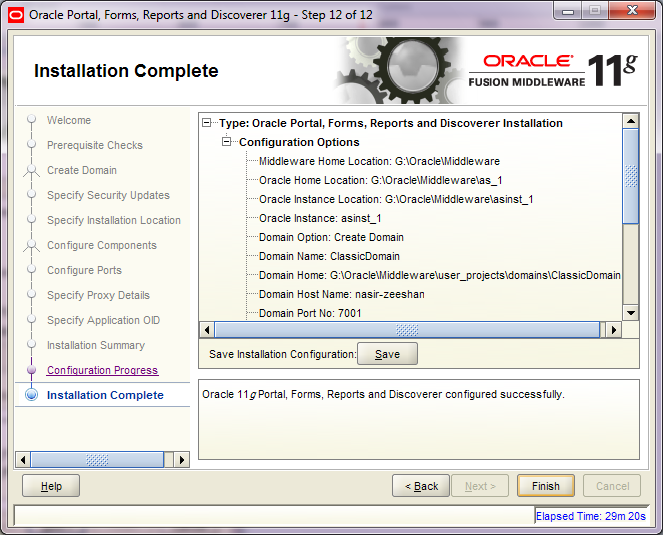Image resolution: width=663 pixels, height=535 pixels.
Task: Select 'Domain Name: ClassicDomain' row
Action: pos(329,256)
